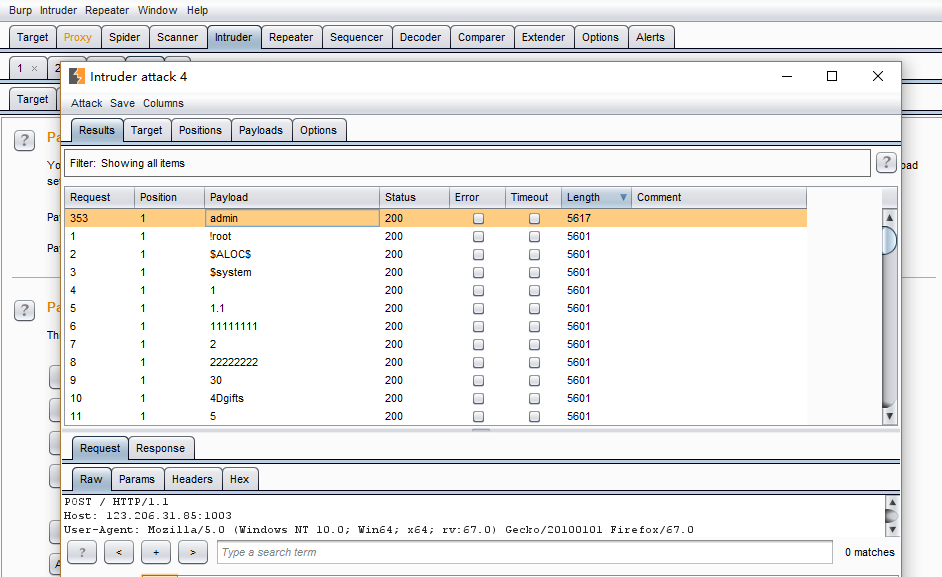Sort results by Request column header
This screenshot has width=942, height=577.
(x=99, y=197)
